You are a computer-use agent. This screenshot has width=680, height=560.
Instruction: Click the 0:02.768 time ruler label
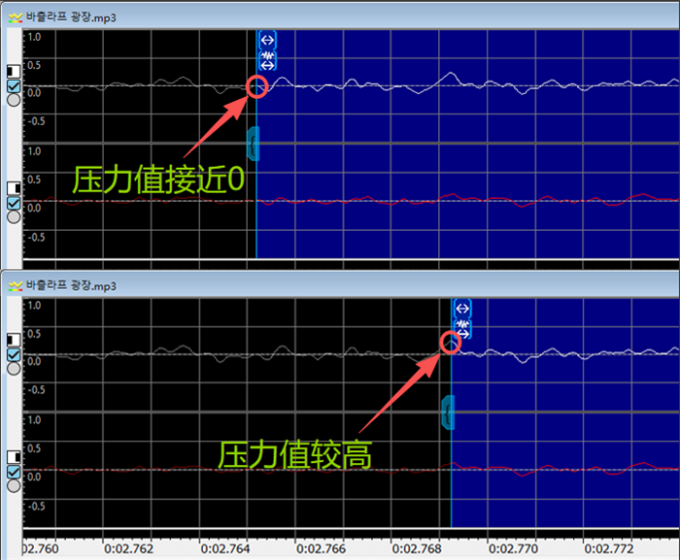coord(417,549)
